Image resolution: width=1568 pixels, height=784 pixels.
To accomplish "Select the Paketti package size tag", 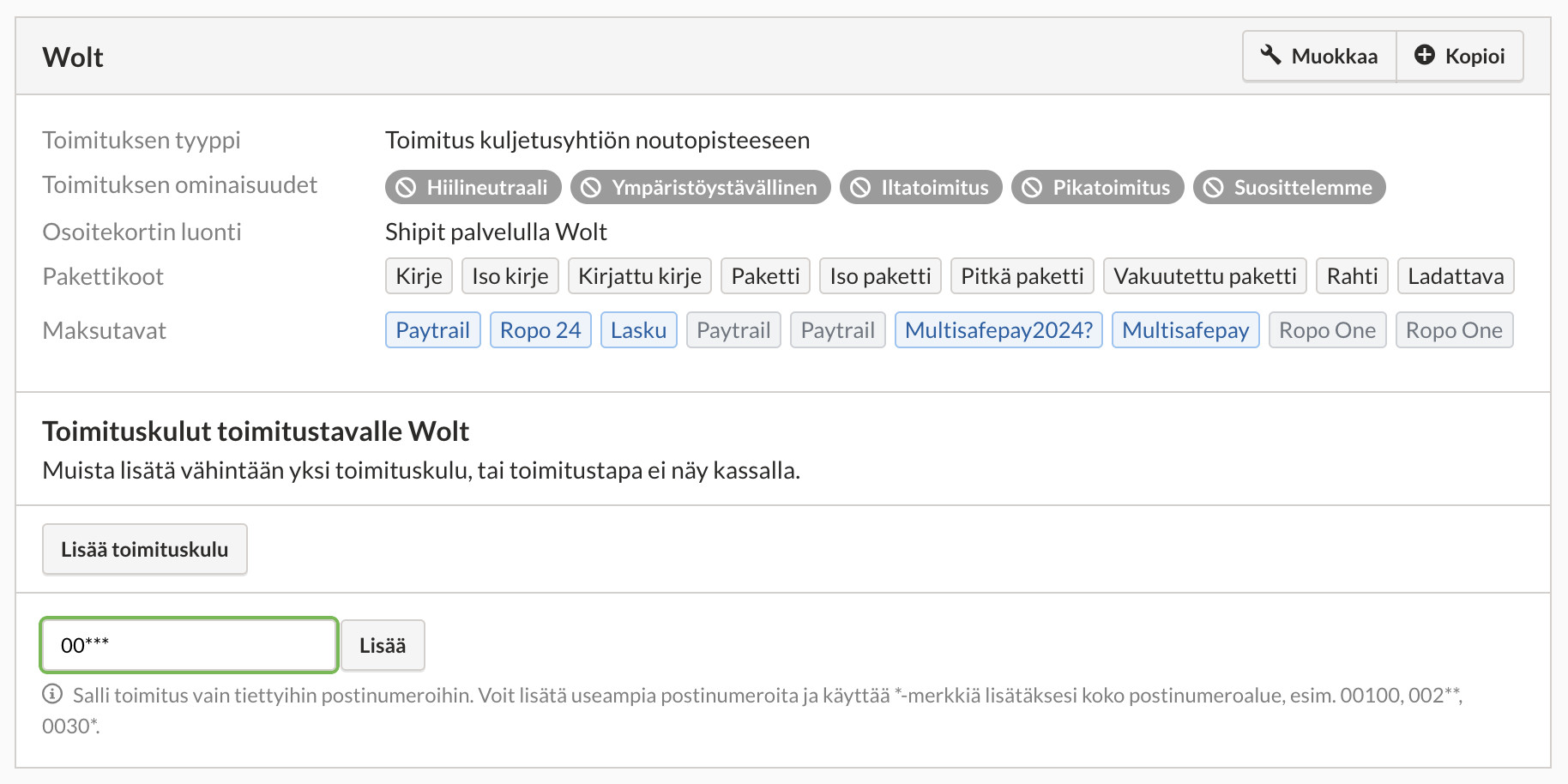I will pos(766,276).
